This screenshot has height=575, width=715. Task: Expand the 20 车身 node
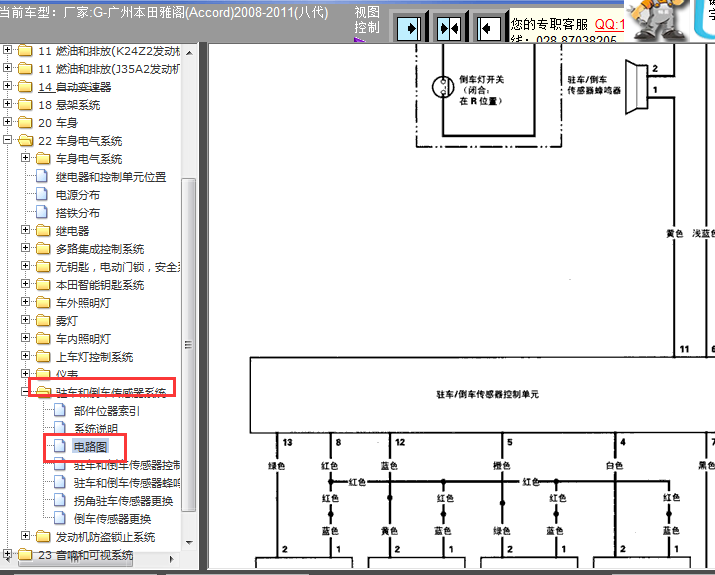coord(7,122)
